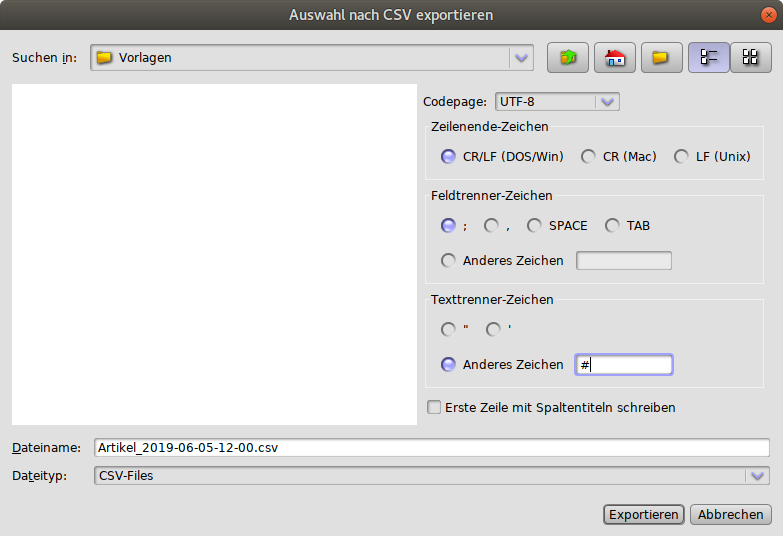Viewport: 783px width, 536px height.
Task: Click the Dateiname field
Action: (x=431, y=448)
